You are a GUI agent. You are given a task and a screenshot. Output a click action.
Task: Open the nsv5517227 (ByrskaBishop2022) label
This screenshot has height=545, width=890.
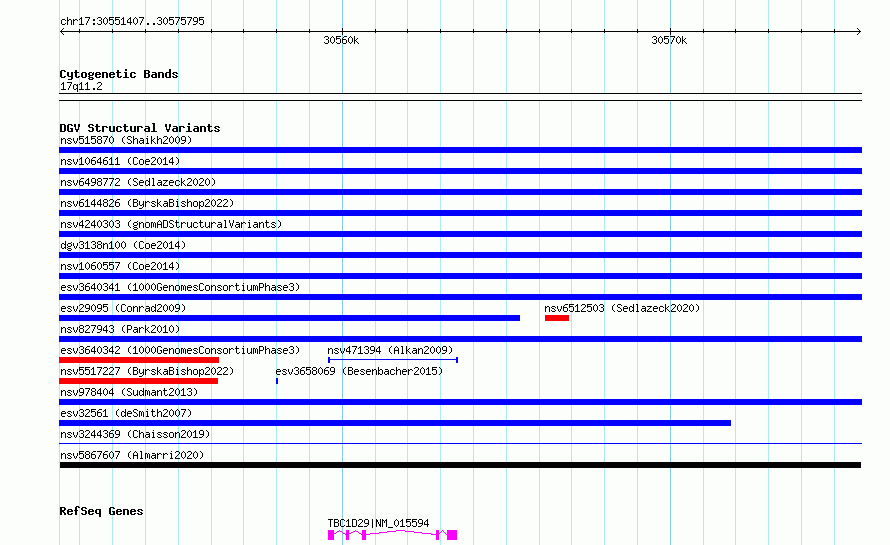coord(147,371)
